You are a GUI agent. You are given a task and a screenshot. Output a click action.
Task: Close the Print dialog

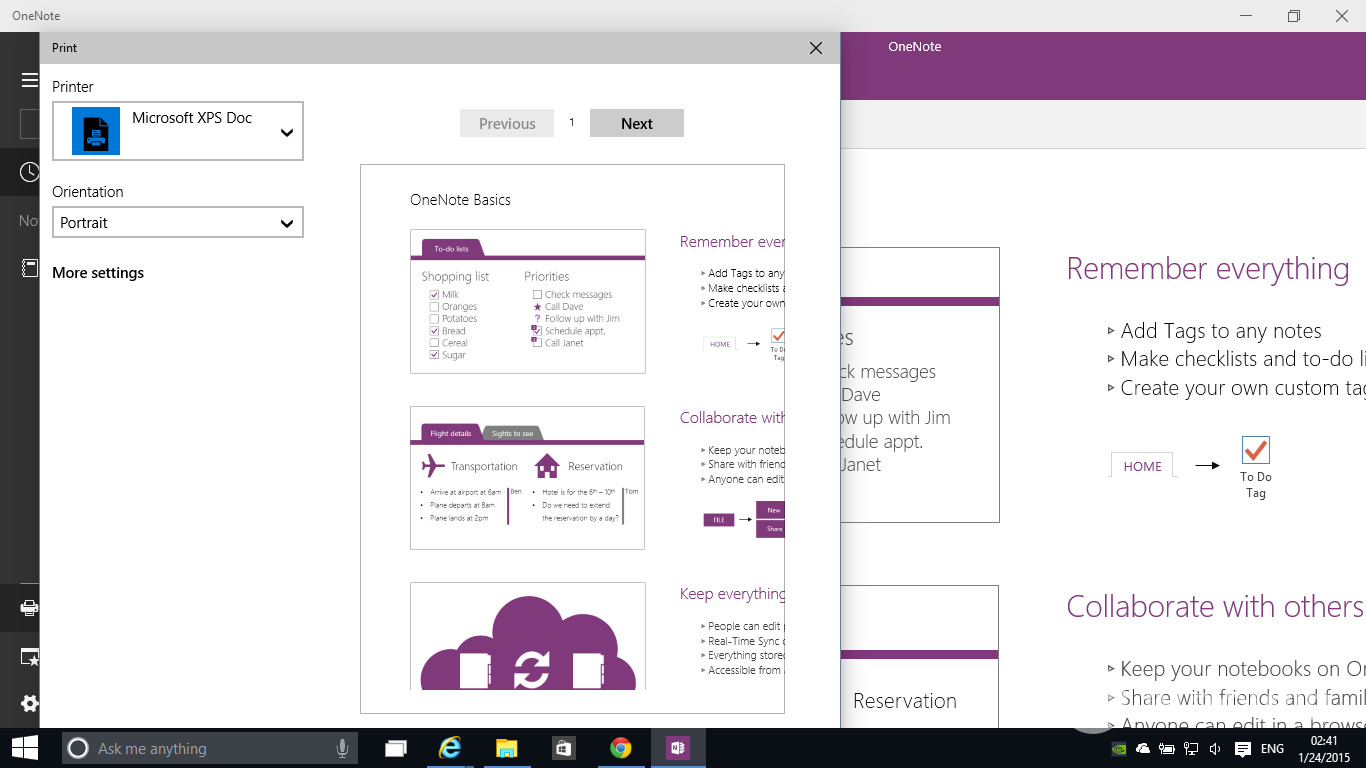click(815, 48)
